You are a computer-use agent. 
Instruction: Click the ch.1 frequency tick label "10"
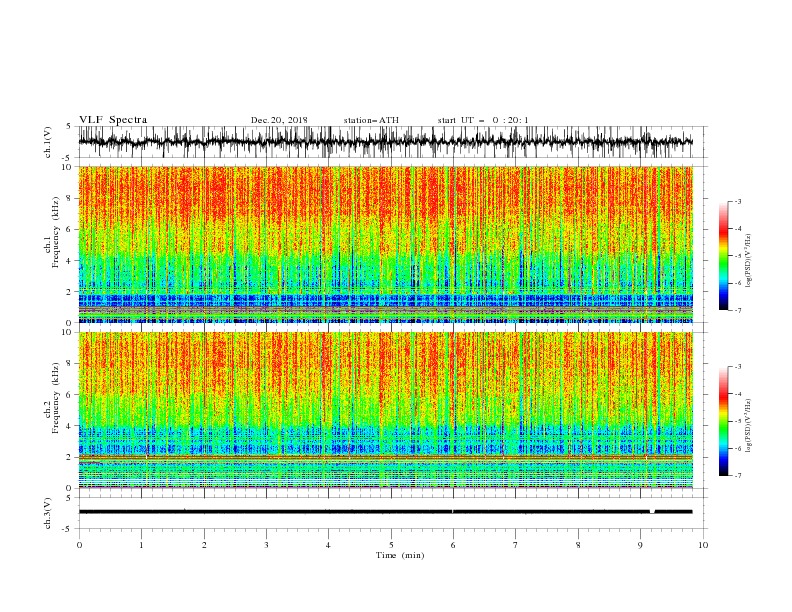click(68, 167)
